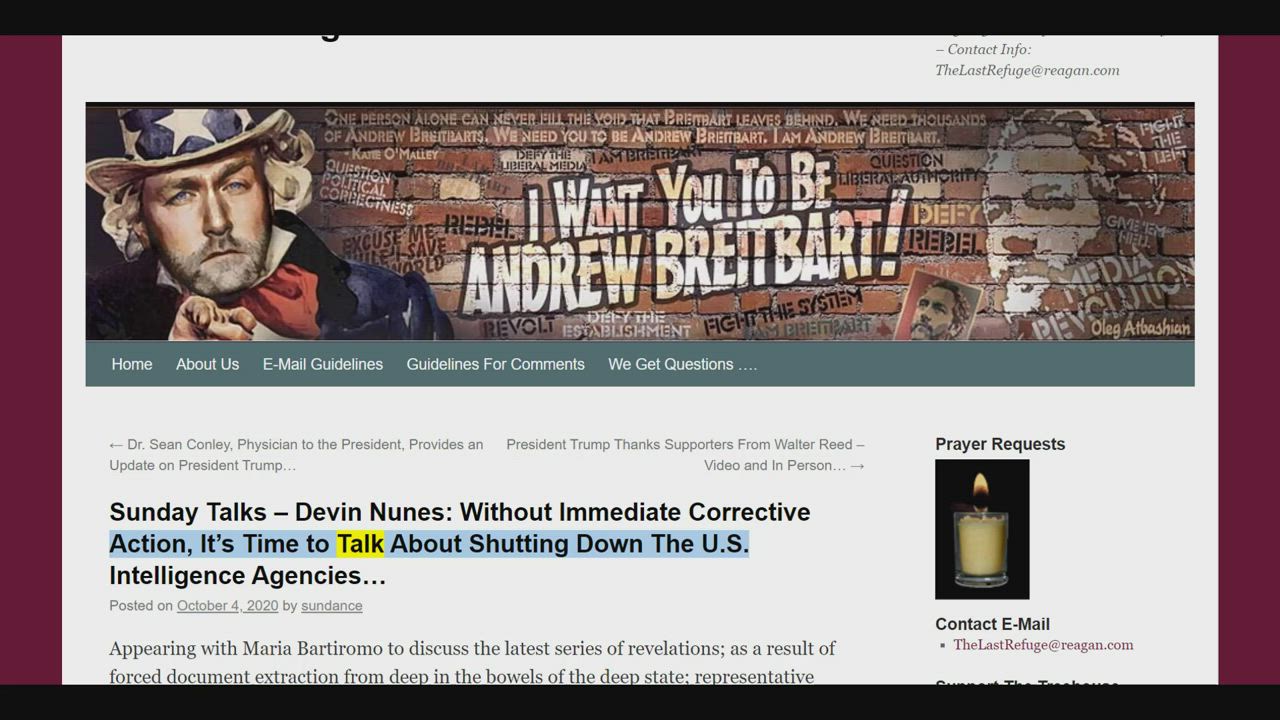Click the contact email at the page top
The width and height of the screenshot is (1280, 720).
coord(1027,70)
